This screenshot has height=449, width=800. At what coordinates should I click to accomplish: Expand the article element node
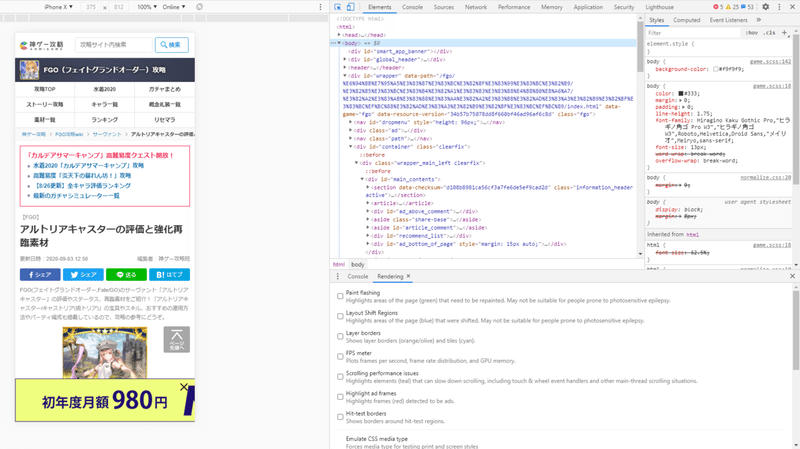pyautogui.click(x=368, y=203)
